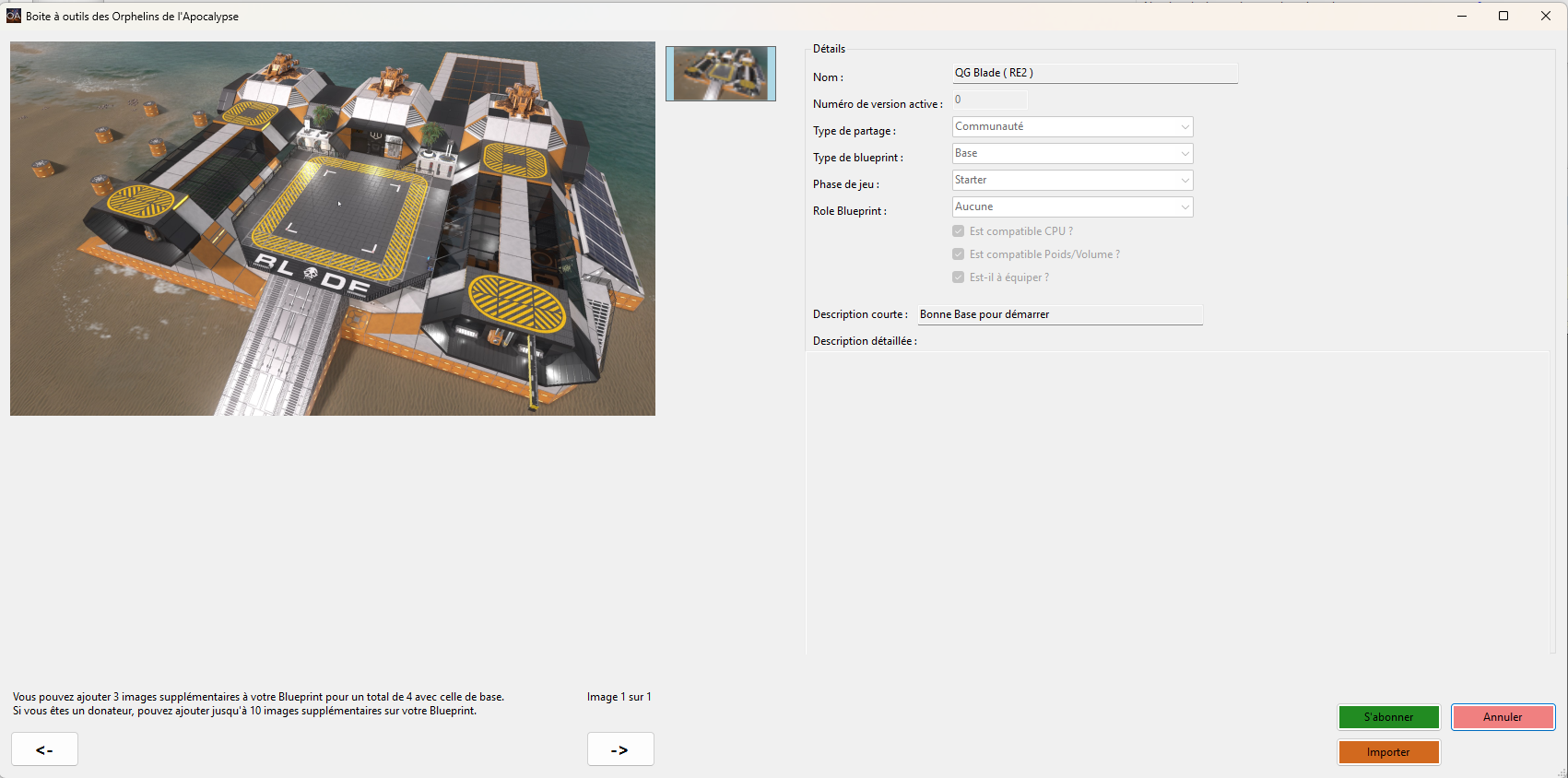Click the 'Description courte' text field
This screenshot has width=1568, height=778.
1060,315
